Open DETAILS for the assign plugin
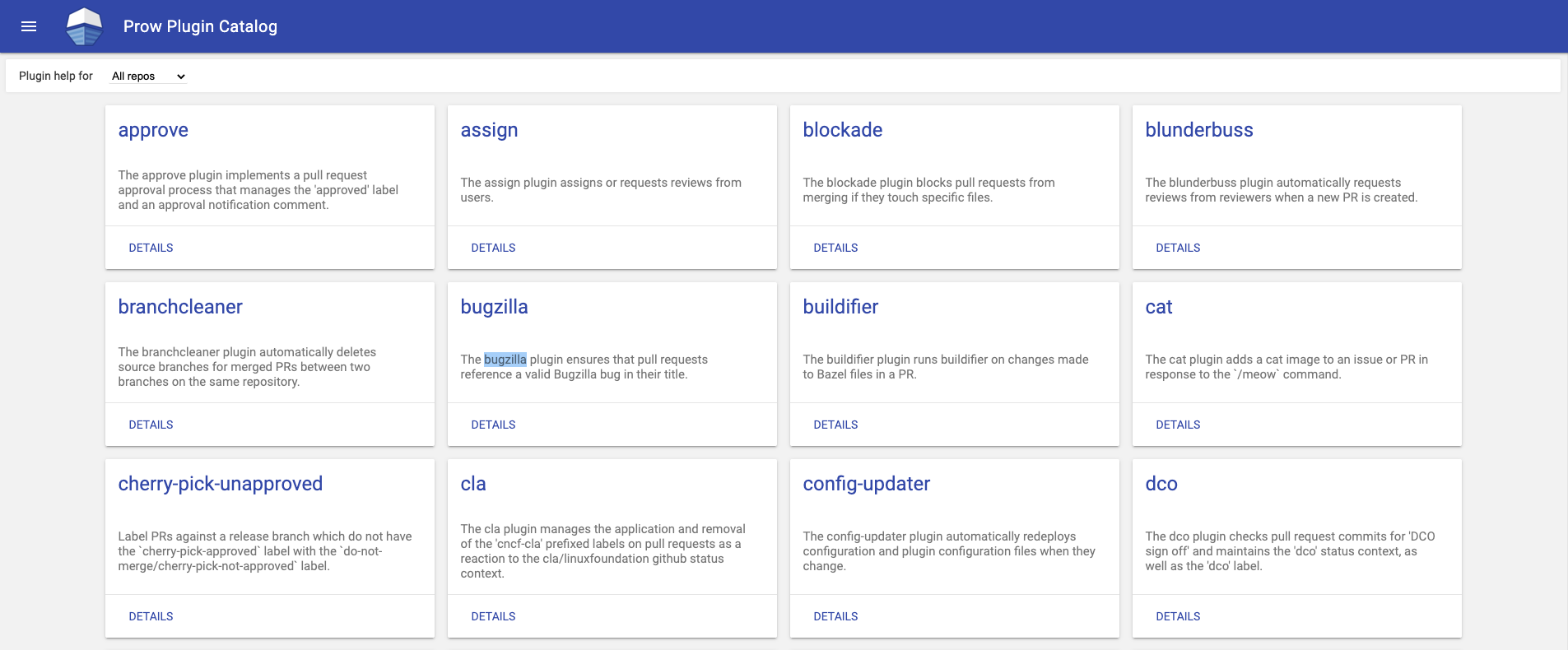 (493, 248)
